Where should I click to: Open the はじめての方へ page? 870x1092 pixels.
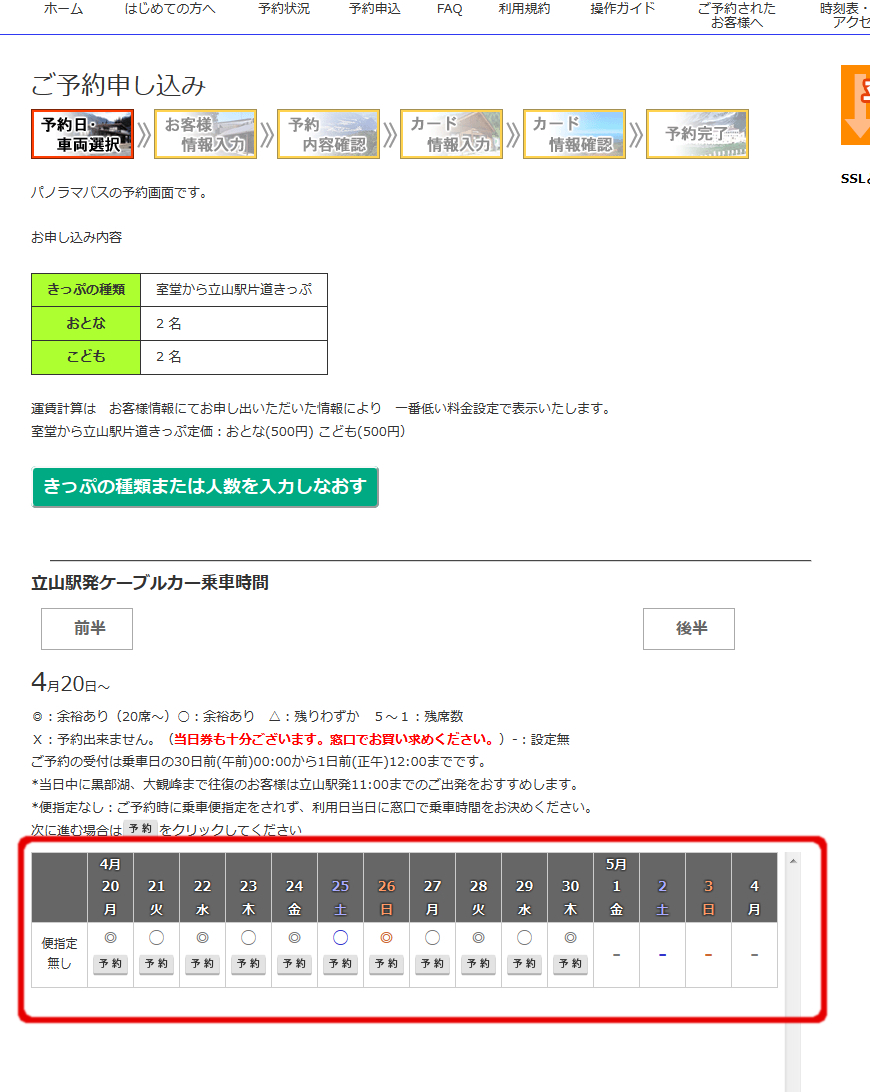coord(170,9)
